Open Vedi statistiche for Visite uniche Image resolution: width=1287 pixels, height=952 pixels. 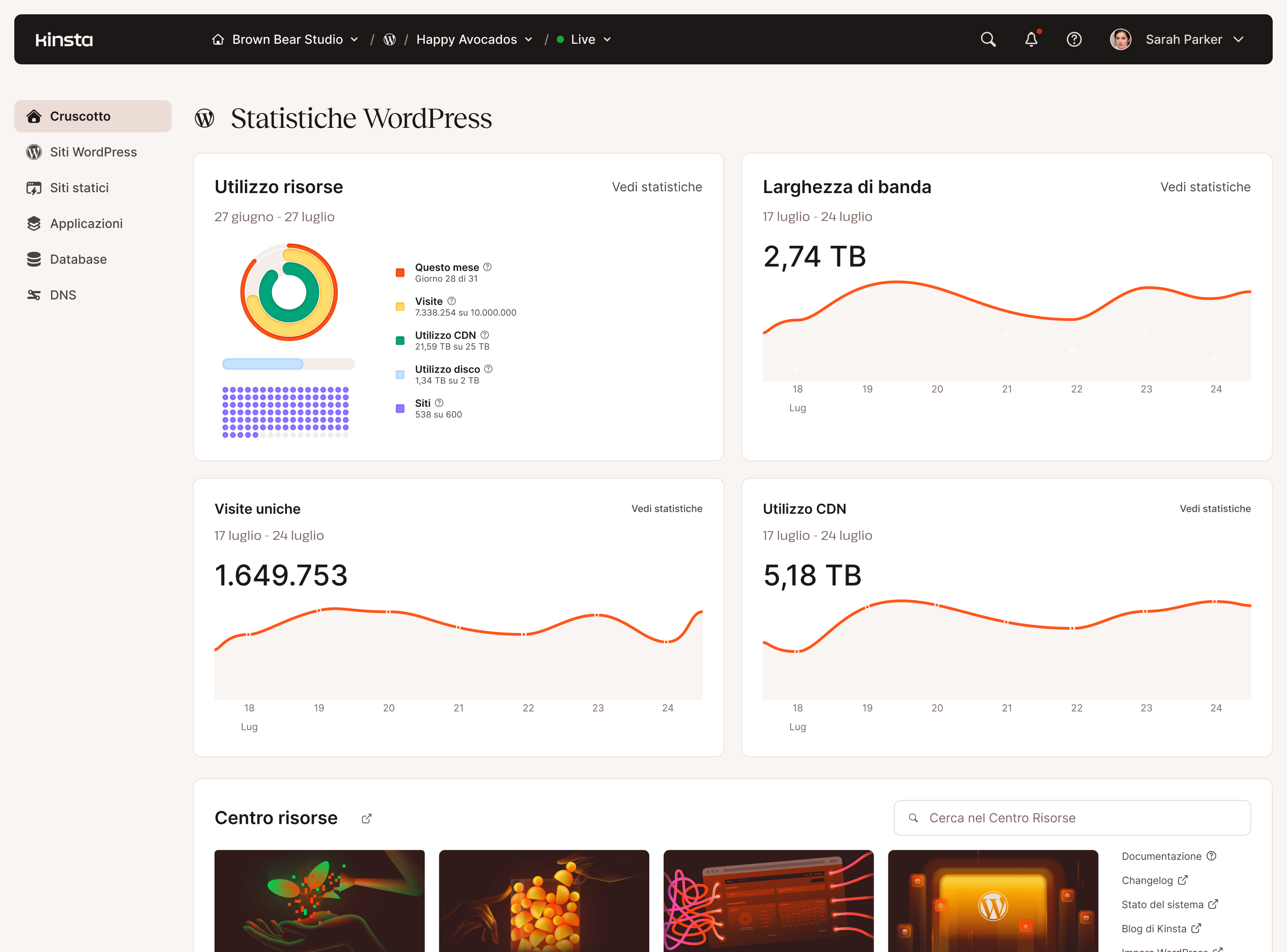(667, 508)
